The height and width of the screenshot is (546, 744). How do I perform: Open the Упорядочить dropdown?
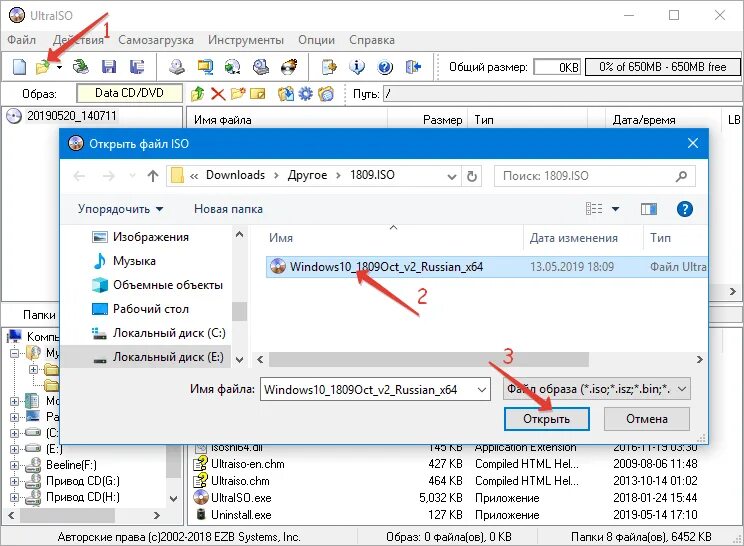(121, 209)
